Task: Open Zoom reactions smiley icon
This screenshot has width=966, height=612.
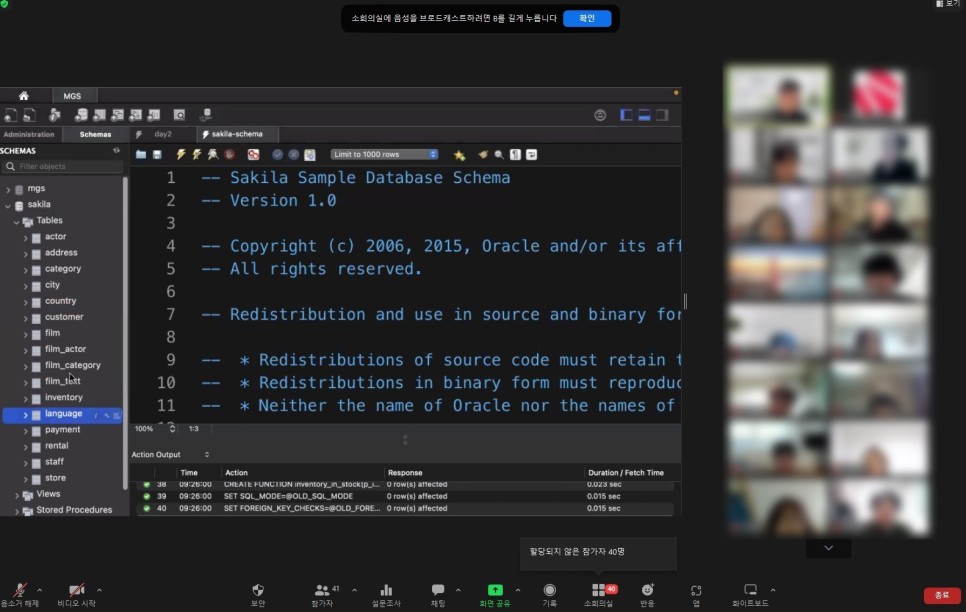Action: click(647, 591)
